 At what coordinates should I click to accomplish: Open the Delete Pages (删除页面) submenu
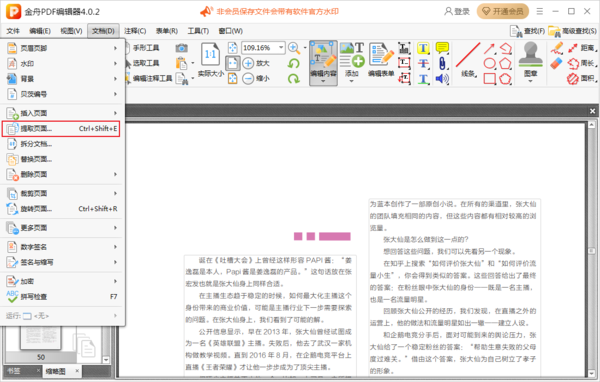tap(62, 175)
